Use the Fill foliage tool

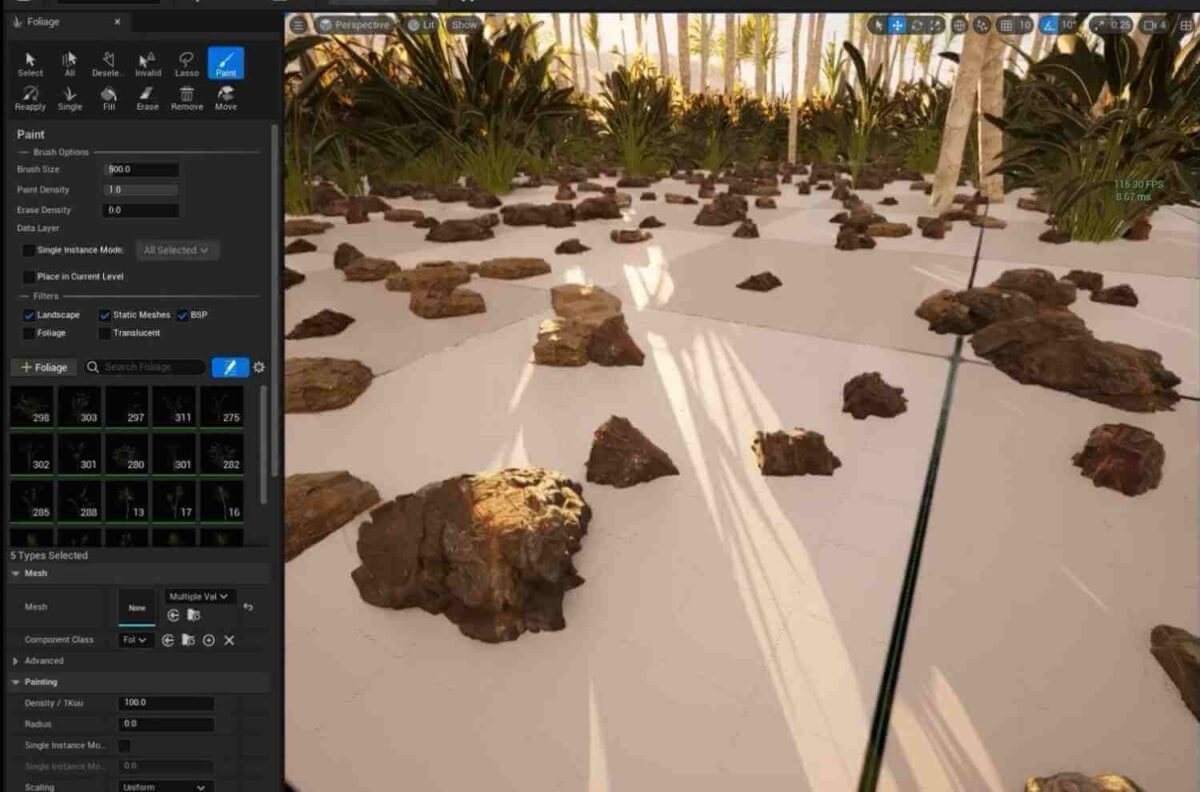109,99
